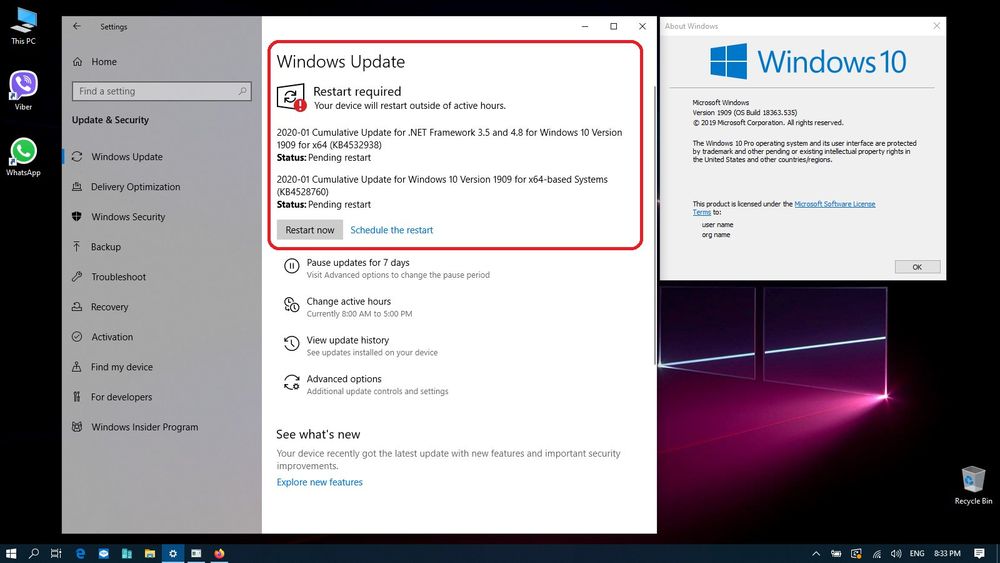This screenshot has height=563, width=1000.
Task: Click the Troubleshoot wrench icon
Action: [x=77, y=277]
